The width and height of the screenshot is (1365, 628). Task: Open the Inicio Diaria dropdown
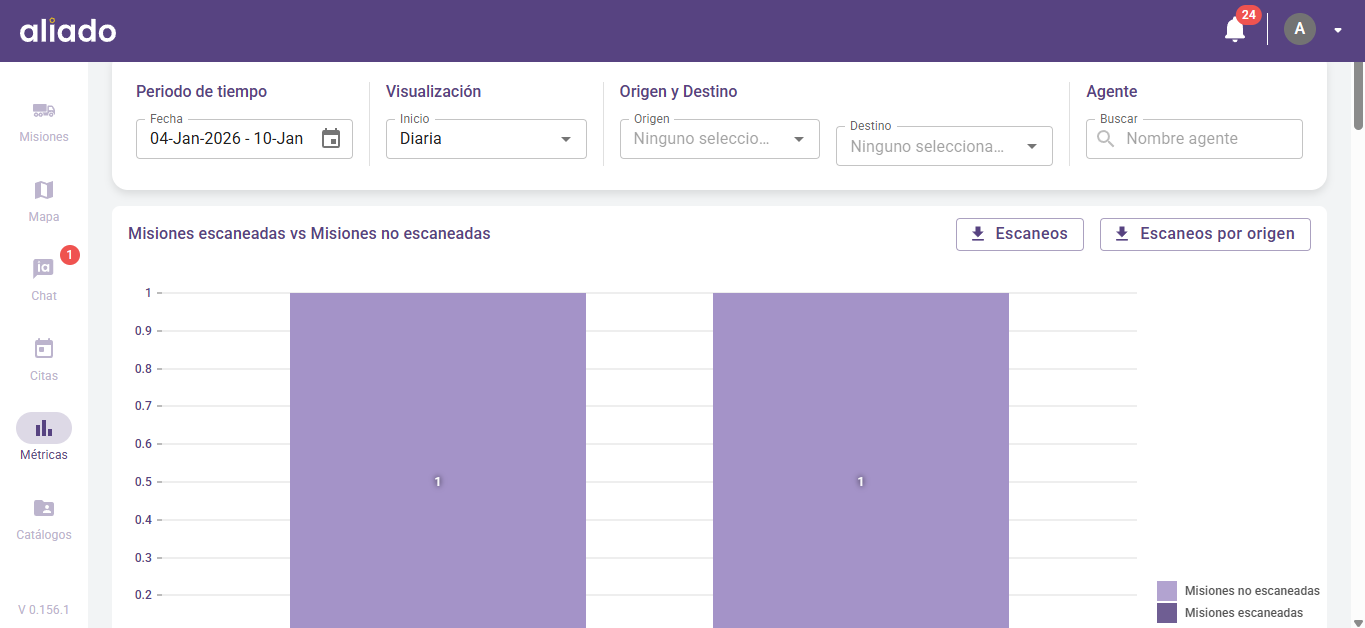click(x=486, y=139)
